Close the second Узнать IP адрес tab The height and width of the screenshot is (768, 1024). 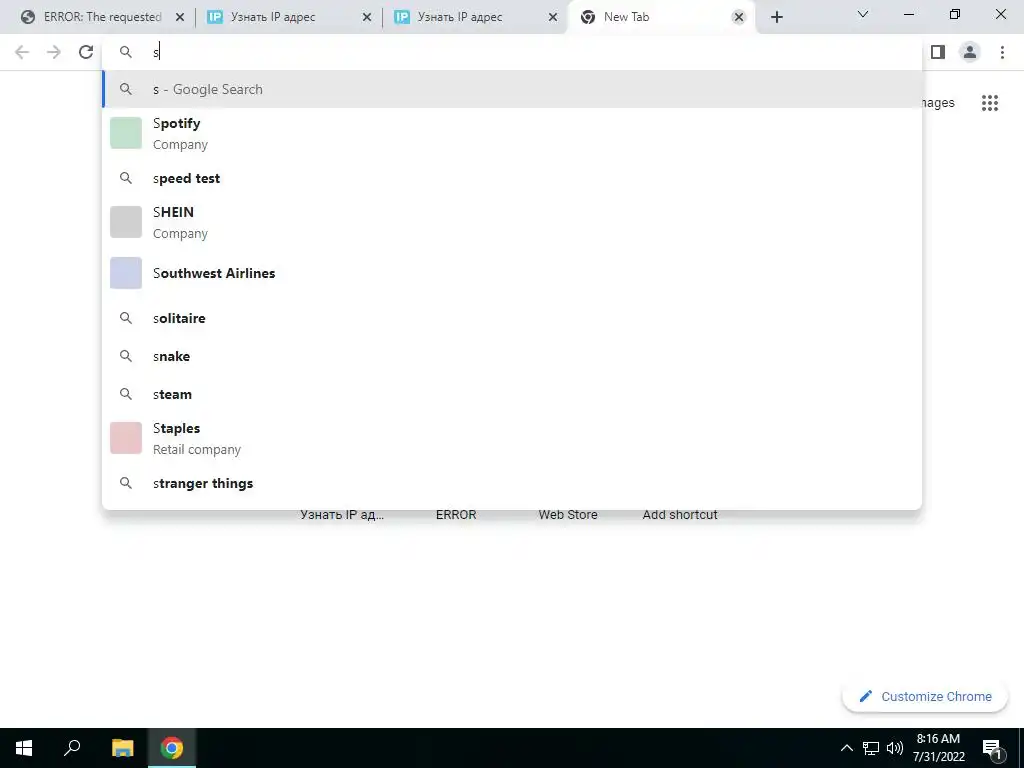552,17
